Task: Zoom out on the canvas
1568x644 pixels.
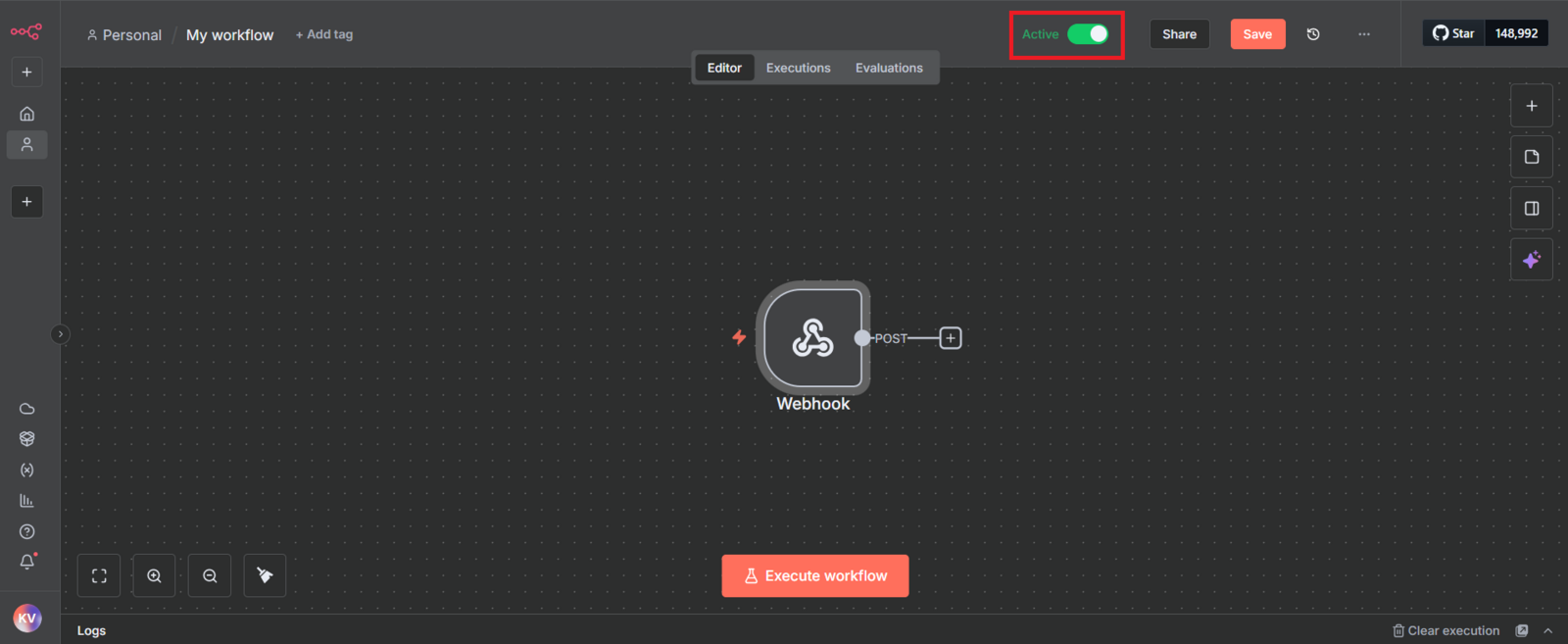Action: coord(210,576)
